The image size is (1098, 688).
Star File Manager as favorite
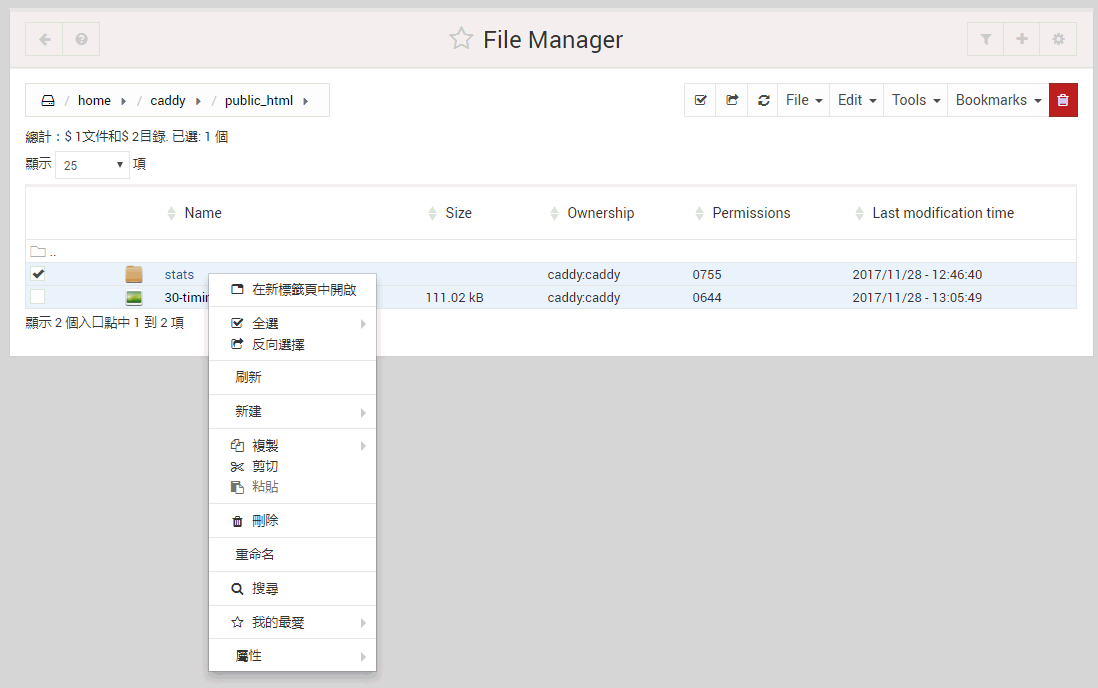pos(461,39)
